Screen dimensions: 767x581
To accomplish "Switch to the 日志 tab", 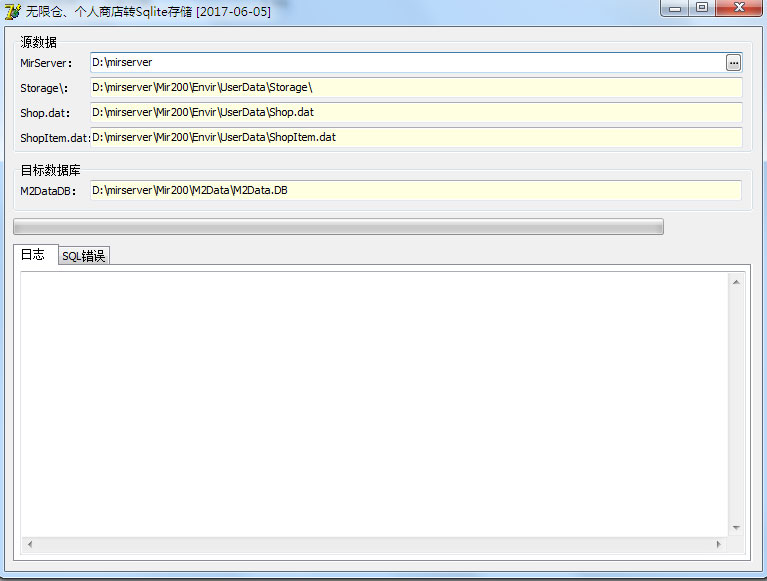I will coord(33,254).
